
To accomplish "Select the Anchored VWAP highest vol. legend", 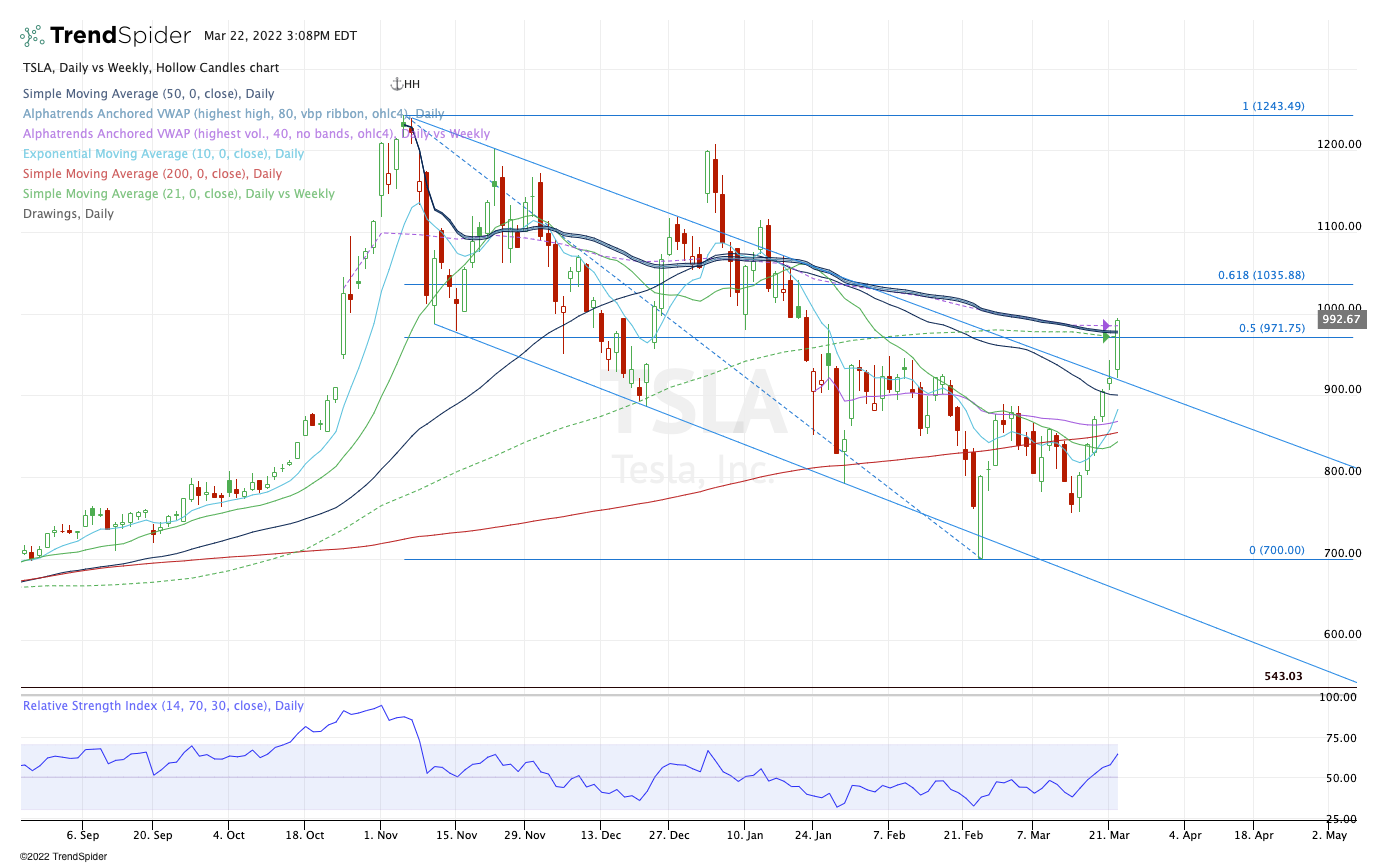I will 256,134.
